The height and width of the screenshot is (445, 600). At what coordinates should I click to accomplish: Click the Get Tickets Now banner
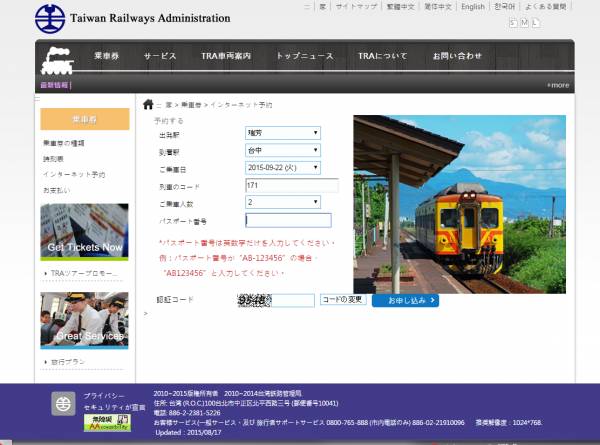(84, 232)
